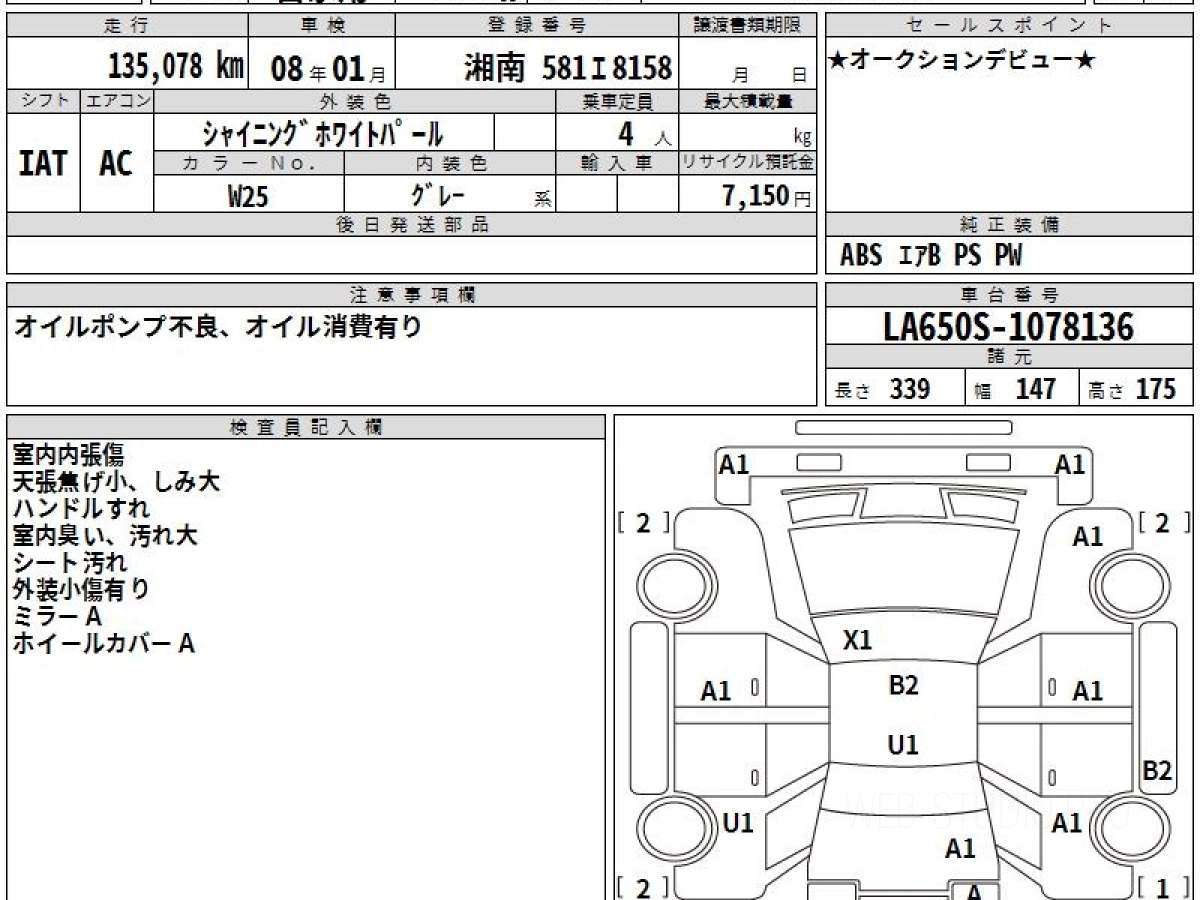Click the U1 mark near the bottom-left wheel
The height and width of the screenshot is (900, 1200).
click(737, 823)
